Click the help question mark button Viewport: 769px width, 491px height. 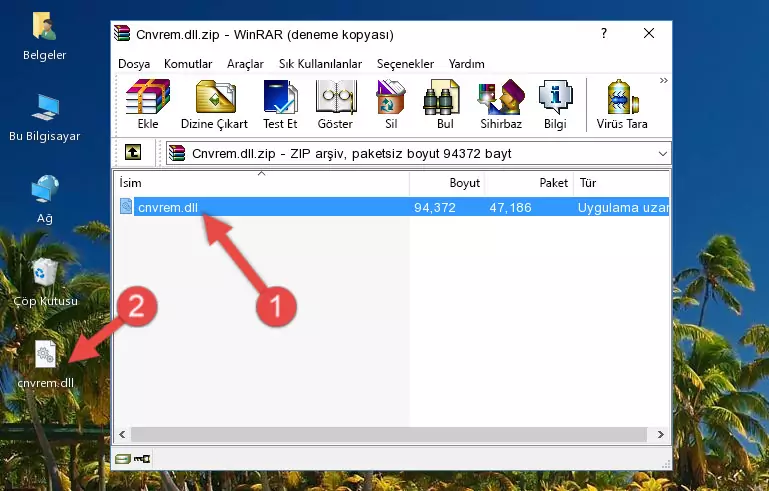[604, 33]
